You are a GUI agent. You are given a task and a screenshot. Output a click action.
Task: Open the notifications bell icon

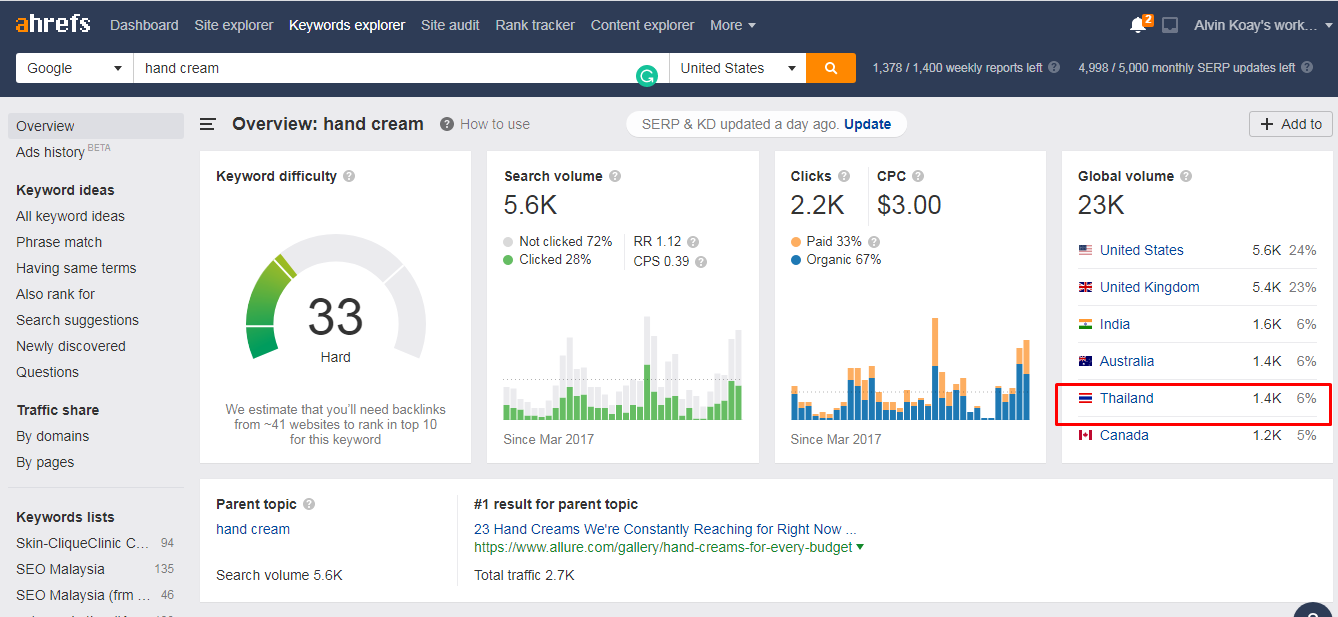coord(1139,25)
